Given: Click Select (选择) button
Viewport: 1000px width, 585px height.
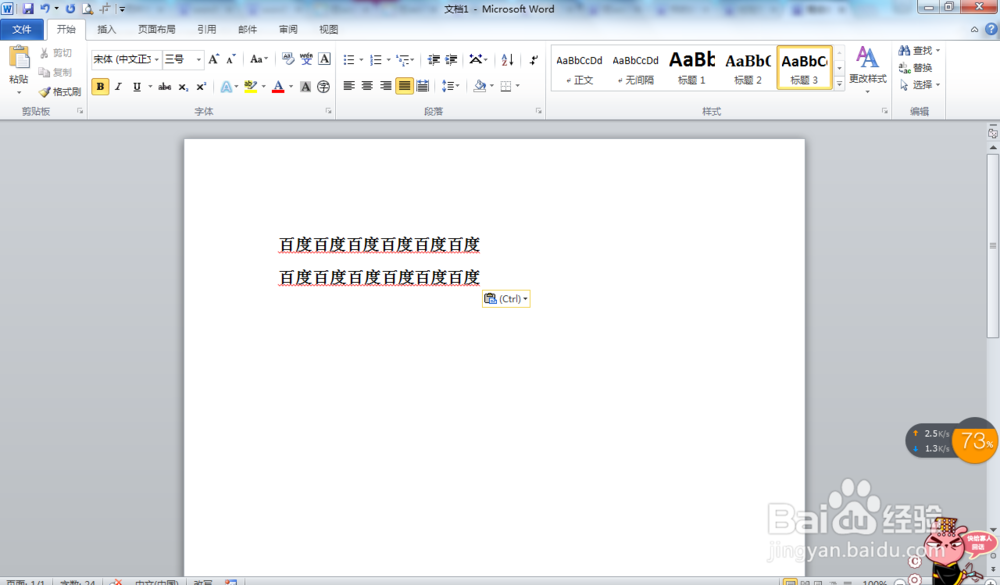Looking at the screenshot, I should 919,85.
